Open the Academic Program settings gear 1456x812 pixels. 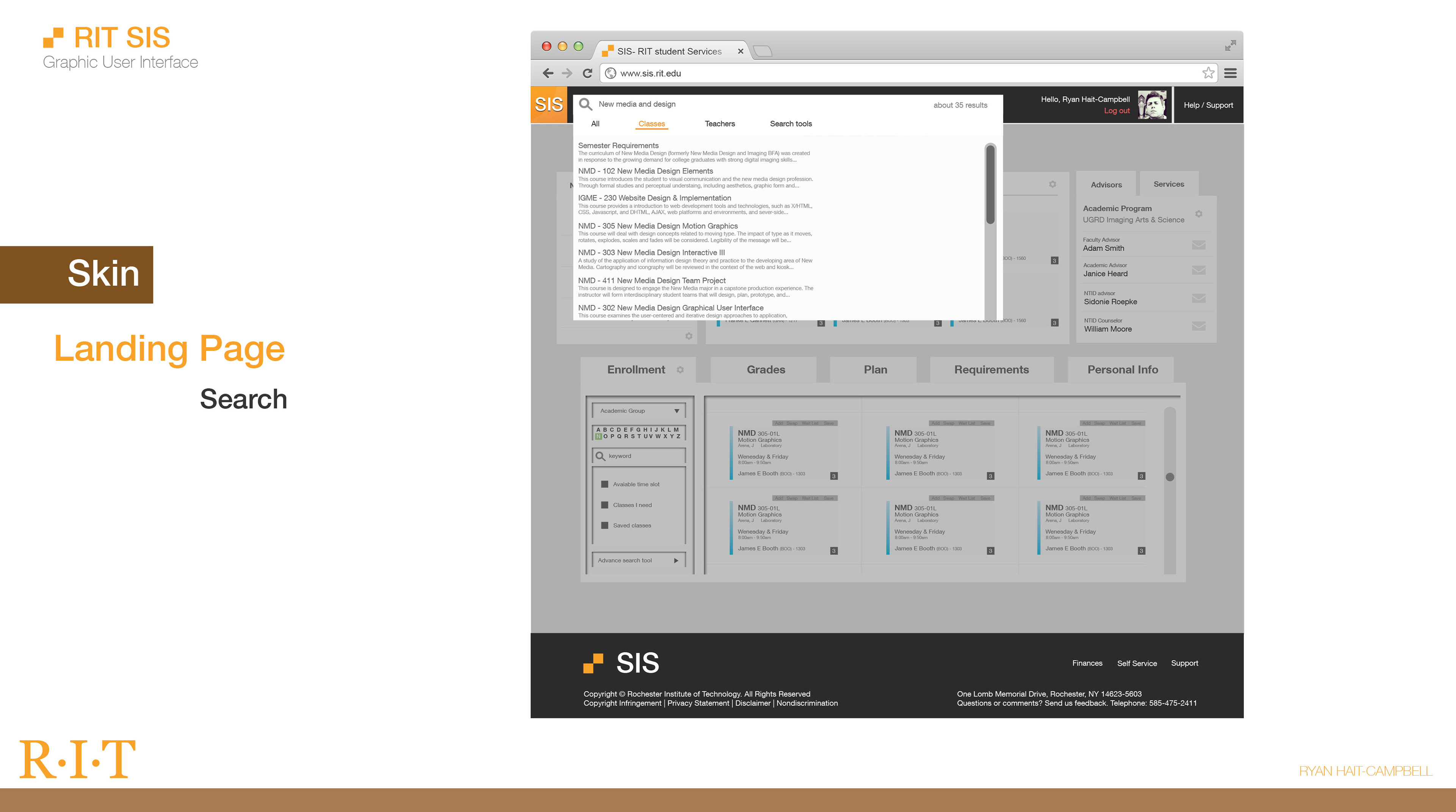pyautogui.click(x=1199, y=213)
